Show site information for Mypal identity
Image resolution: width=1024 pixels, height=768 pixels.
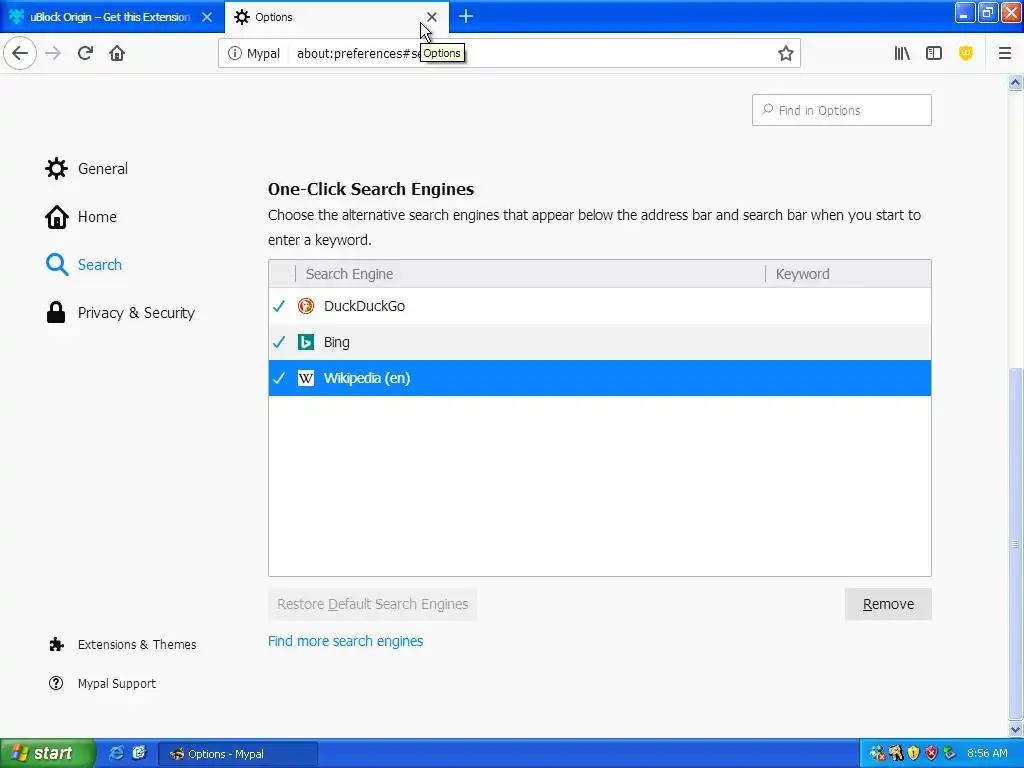tap(253, 54)
